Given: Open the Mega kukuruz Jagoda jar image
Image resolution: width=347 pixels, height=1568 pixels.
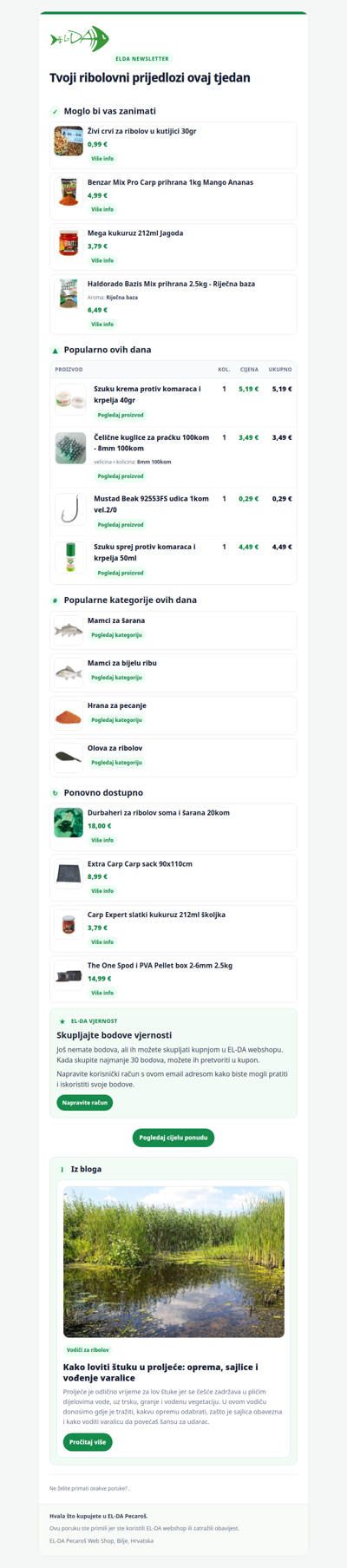Looking at the screenshot, I should [x=69, y=242].
